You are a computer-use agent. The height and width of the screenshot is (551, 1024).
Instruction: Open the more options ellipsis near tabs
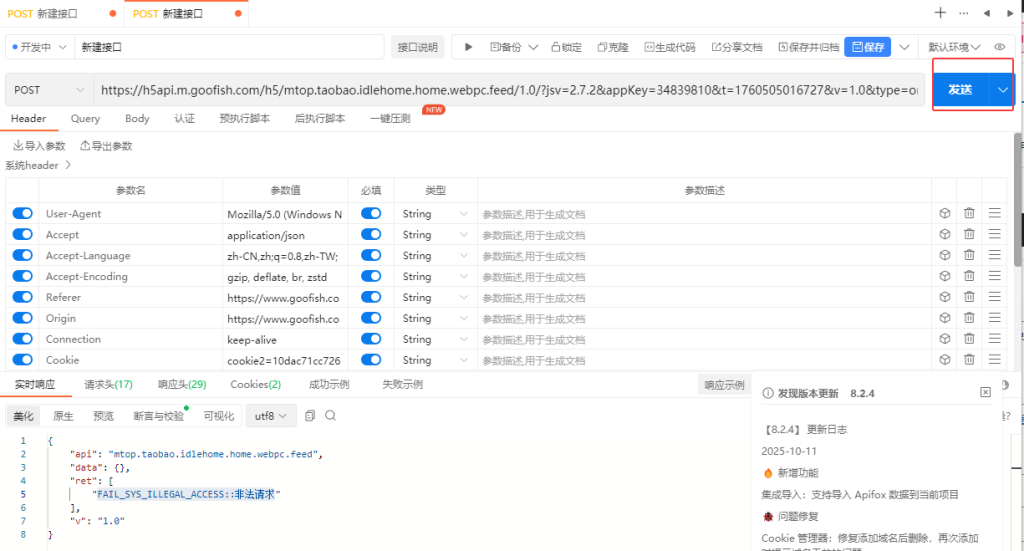click(963, 13)
